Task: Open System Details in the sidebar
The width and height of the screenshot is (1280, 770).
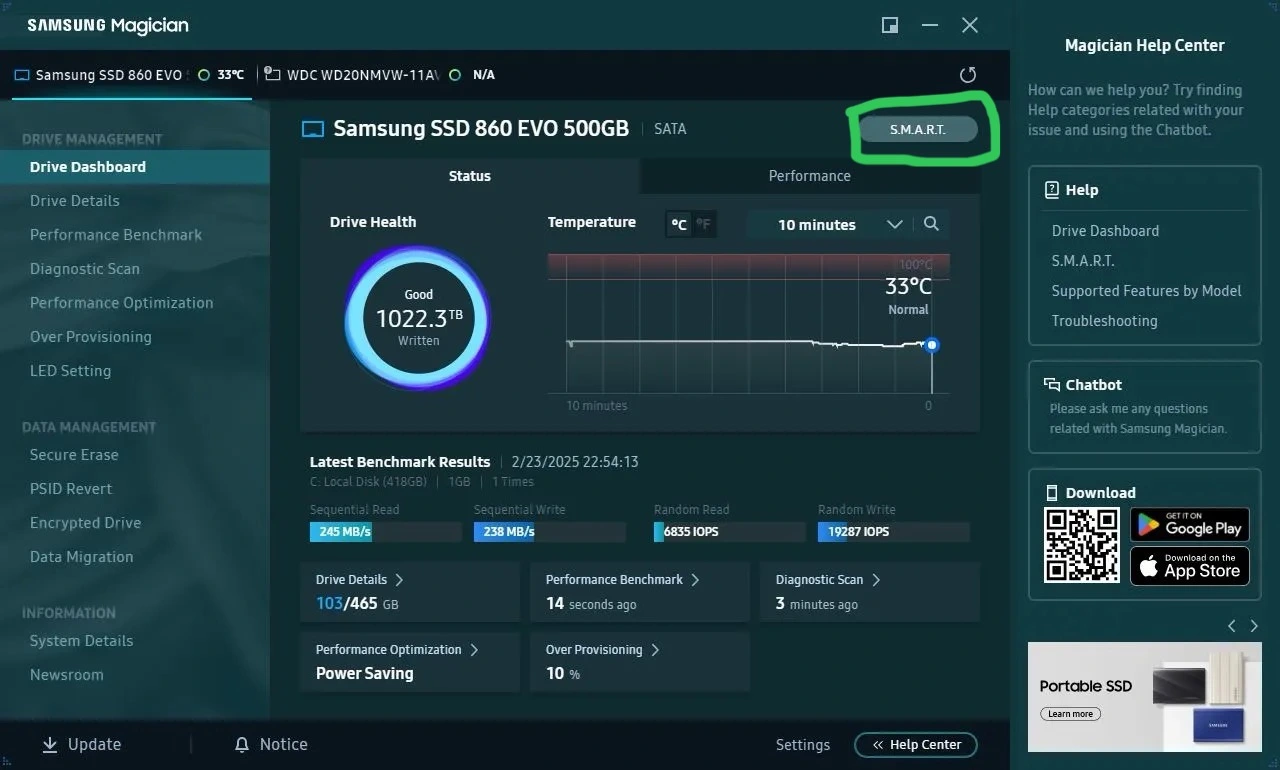Action: (135, 641)
